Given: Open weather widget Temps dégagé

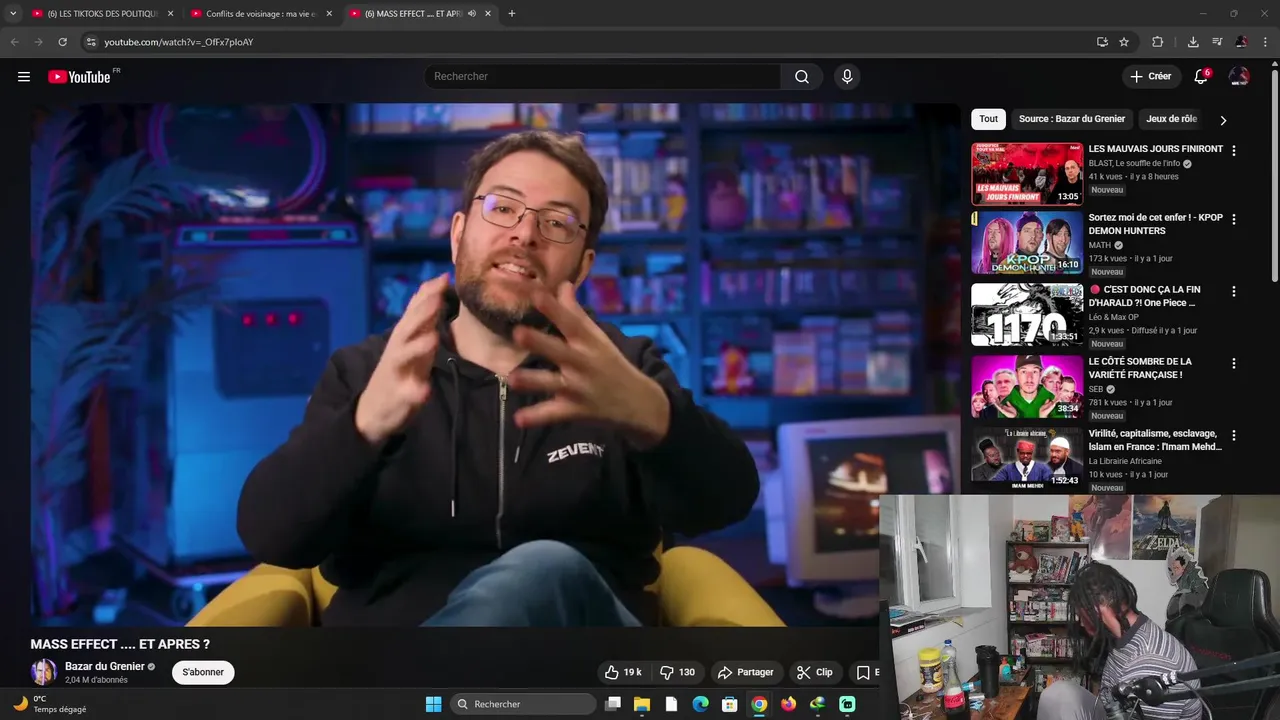Looking at the screenshot, I should pos(50,704).
